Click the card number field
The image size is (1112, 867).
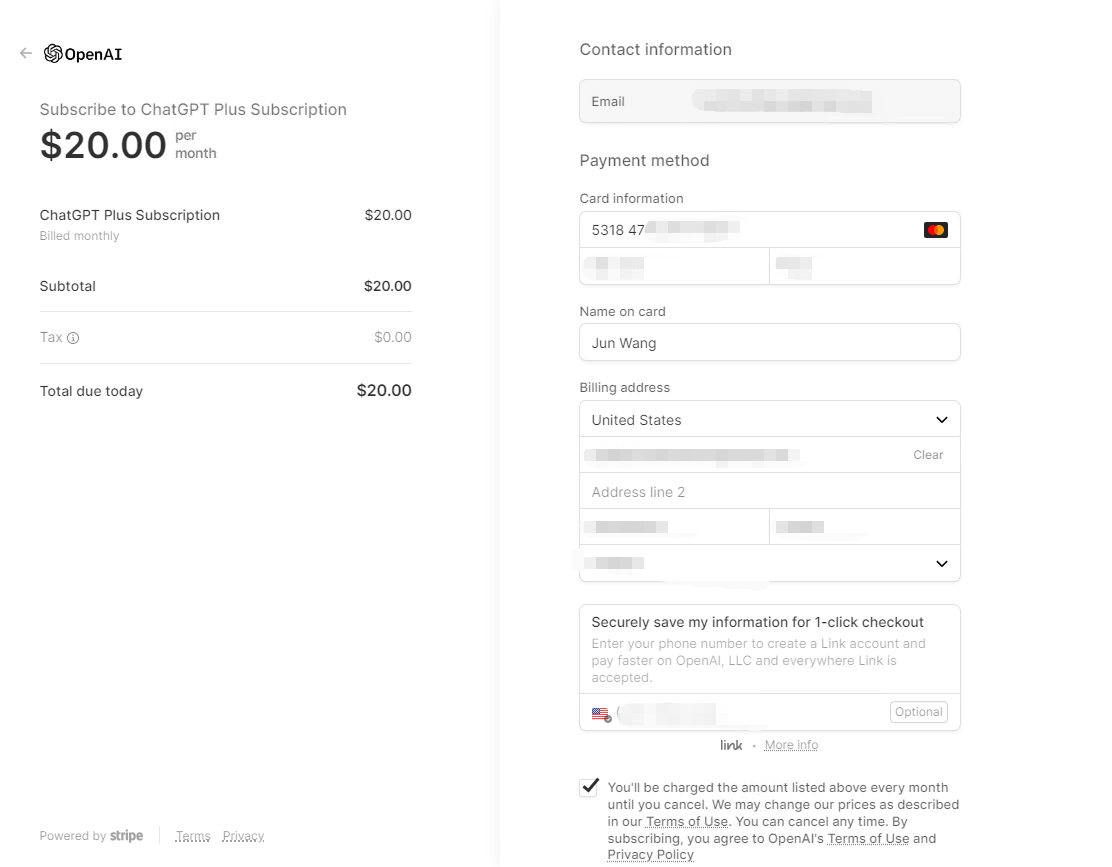750,230
